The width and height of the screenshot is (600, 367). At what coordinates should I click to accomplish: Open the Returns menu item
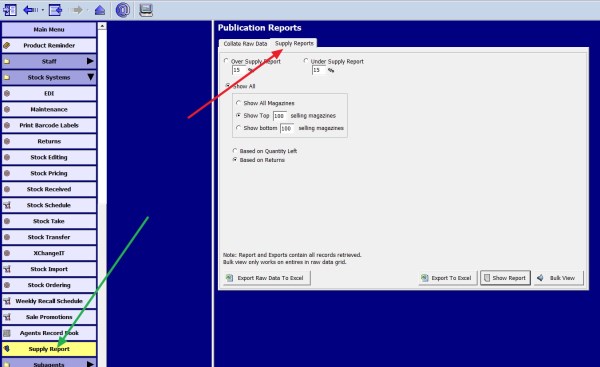pos(49,142)
